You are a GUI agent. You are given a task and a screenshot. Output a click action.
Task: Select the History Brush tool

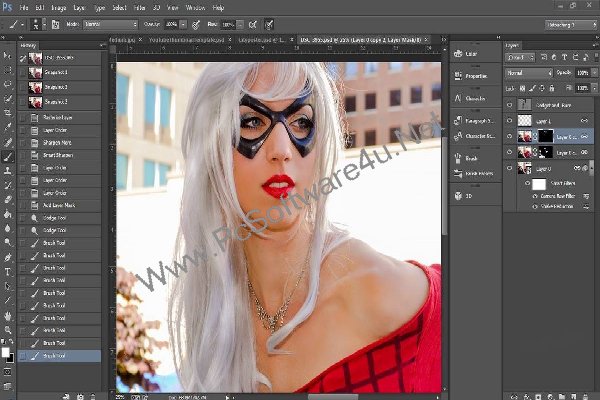click(x=7, y=185)
